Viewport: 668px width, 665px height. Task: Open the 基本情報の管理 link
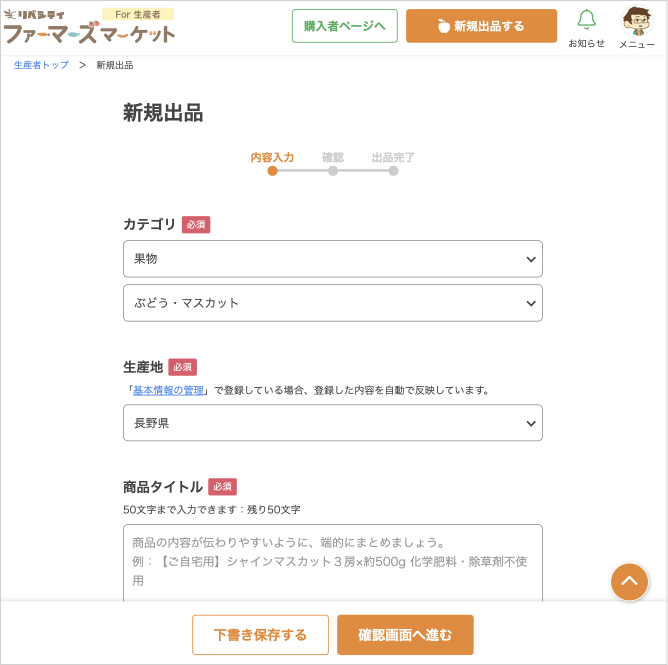tap(168, 390)
